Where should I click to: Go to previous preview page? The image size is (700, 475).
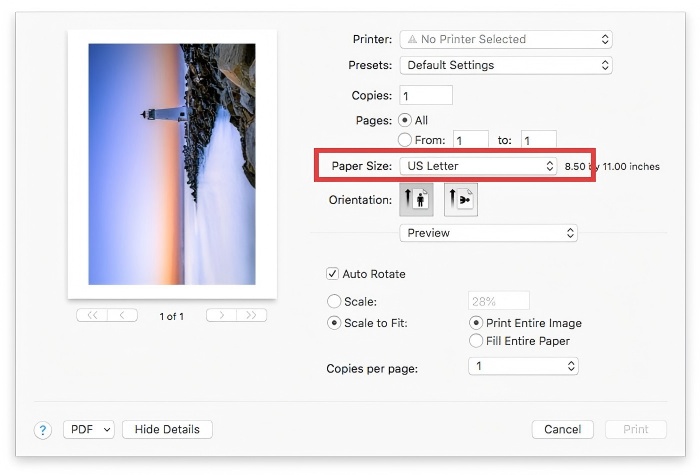click(x=122, y=315)
